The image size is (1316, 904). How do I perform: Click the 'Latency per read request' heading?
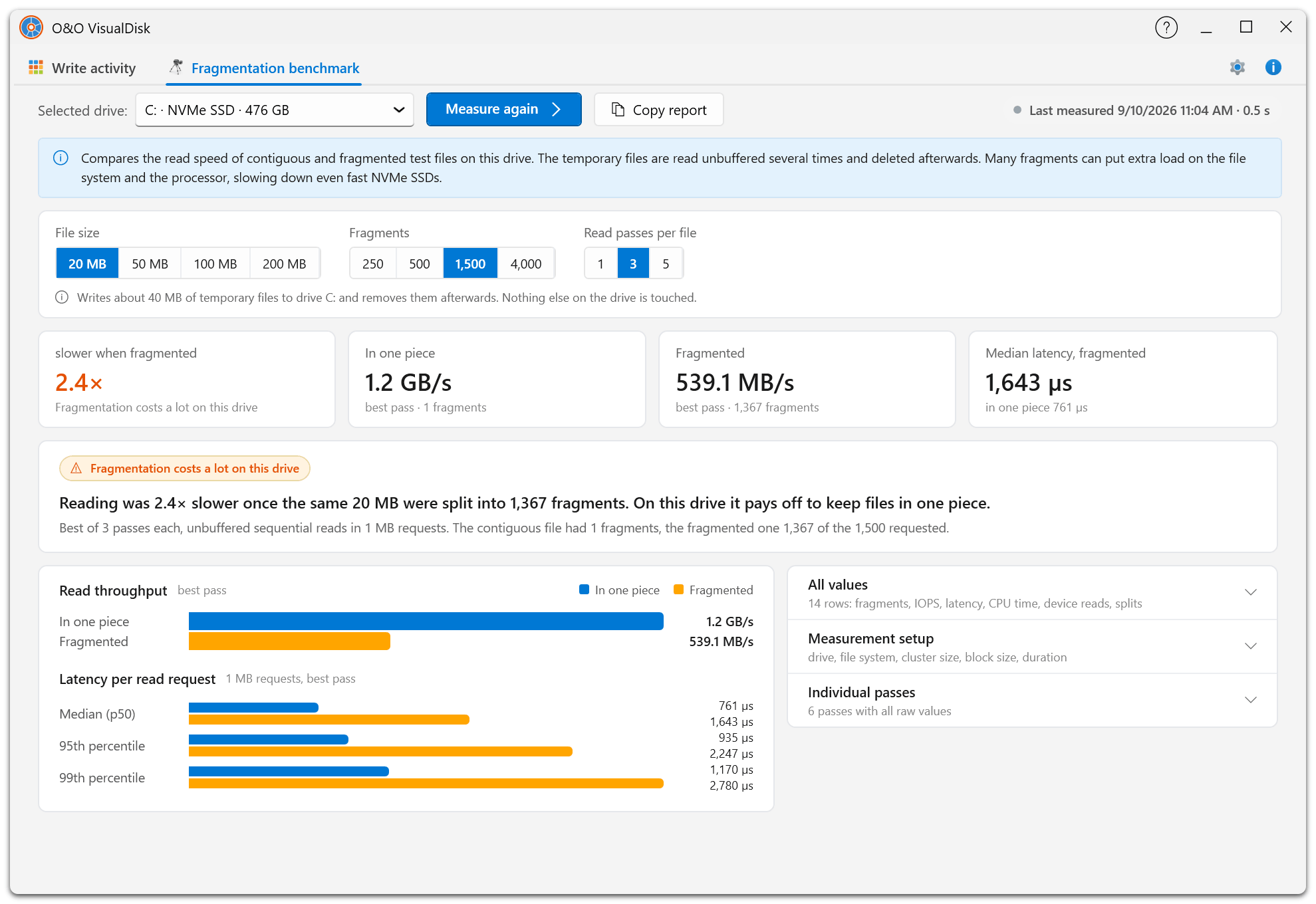138,679
